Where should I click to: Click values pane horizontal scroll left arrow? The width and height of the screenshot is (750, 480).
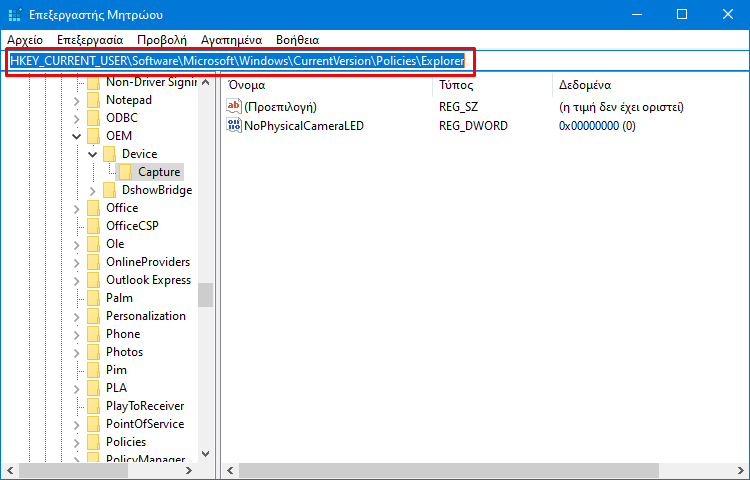230,470
